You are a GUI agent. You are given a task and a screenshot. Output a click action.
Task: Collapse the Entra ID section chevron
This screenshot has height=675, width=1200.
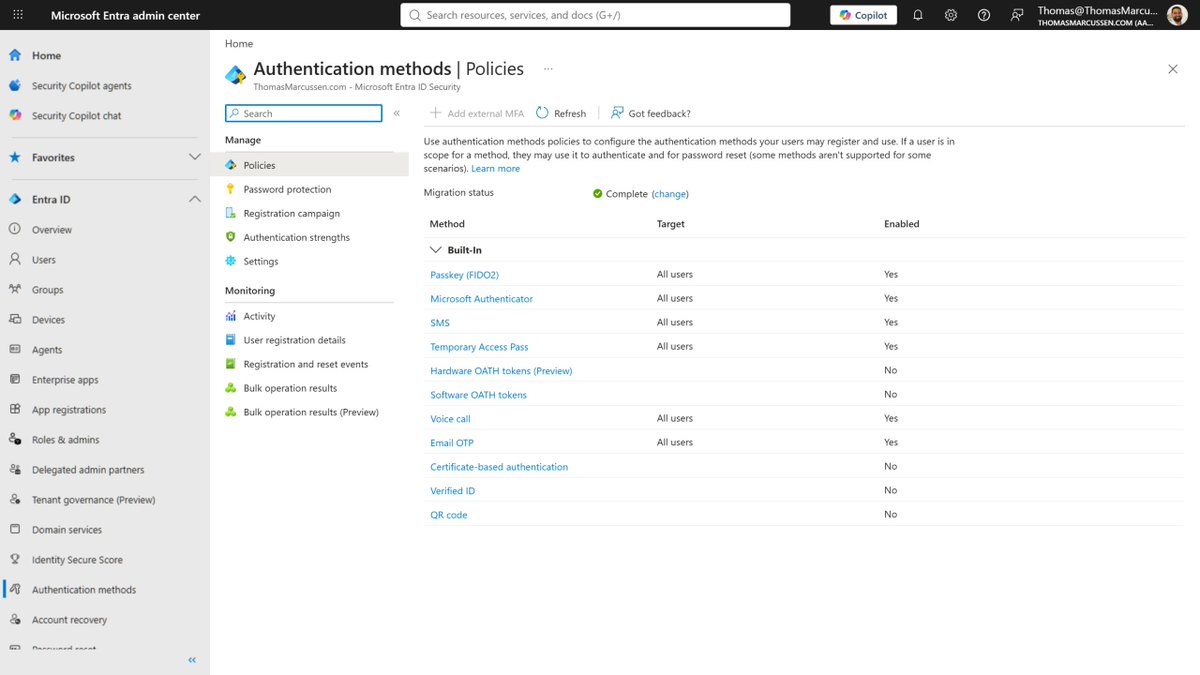coord(195,200)
